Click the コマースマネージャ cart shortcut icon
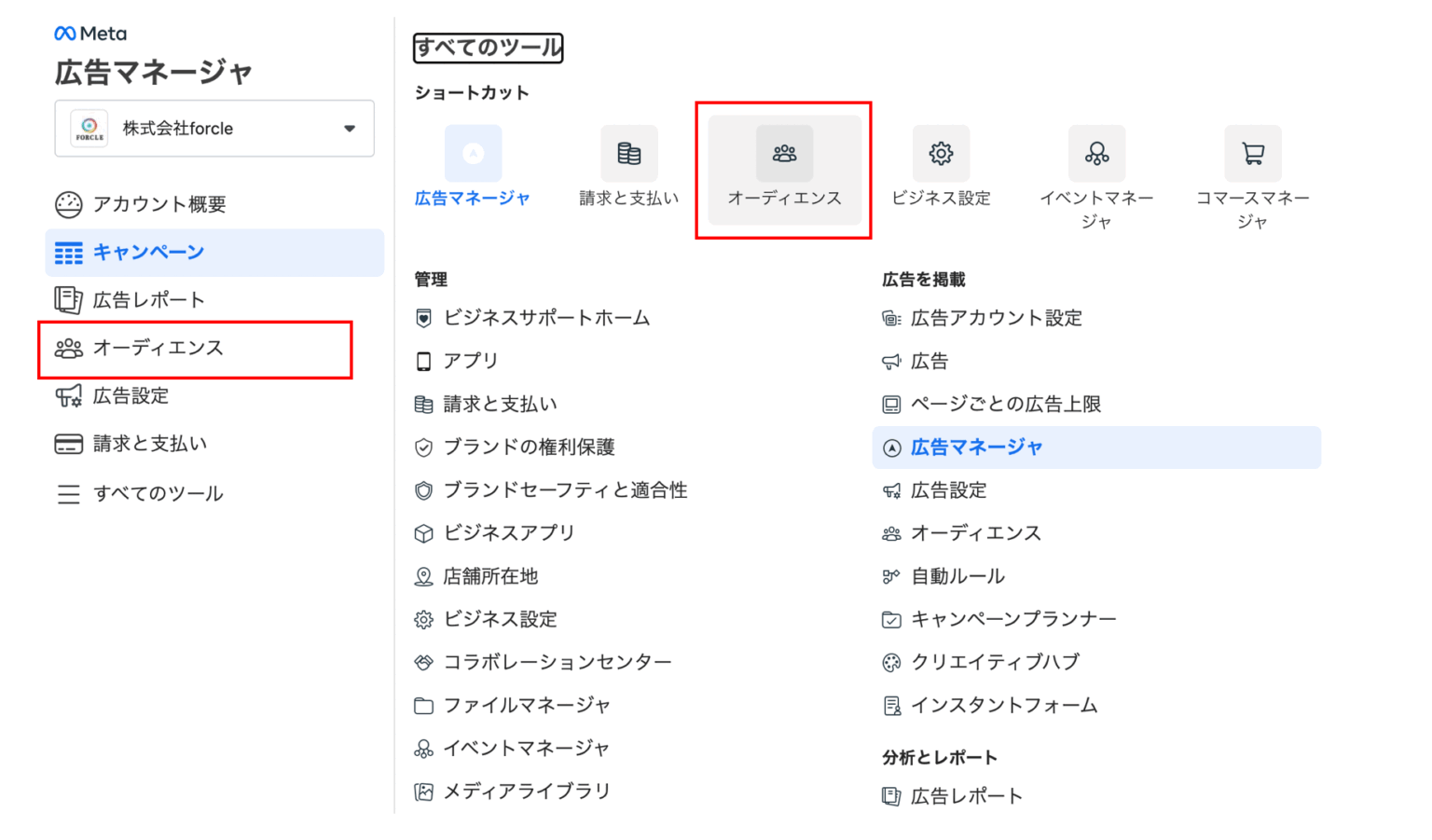This screenshot has width=1432, height=840. pyautogui.click(x=1252, y=153)
